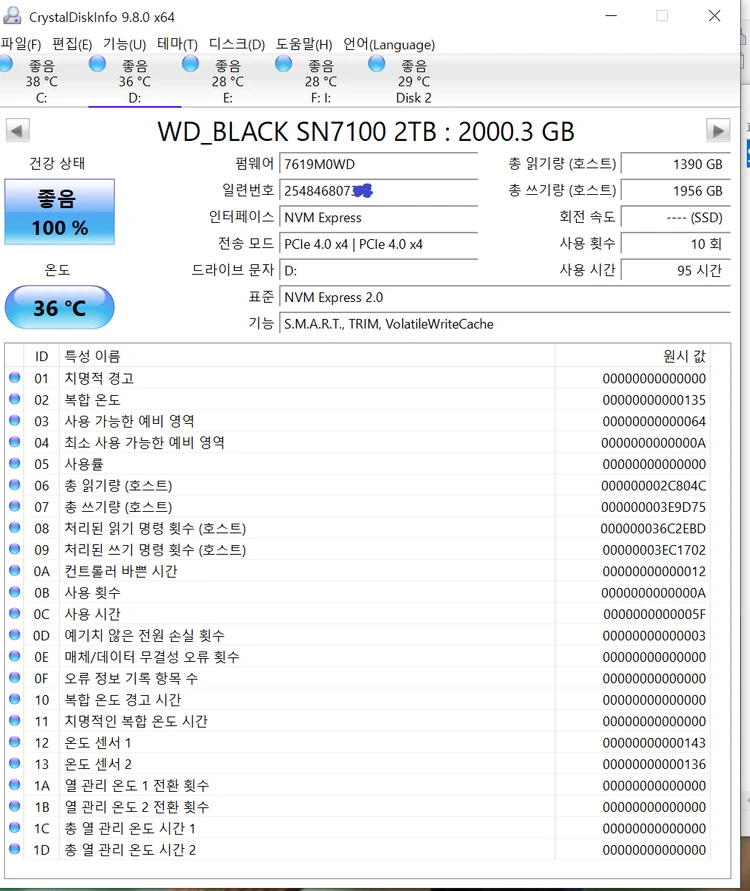Screen dimensions: 750x891
Task: Click total host reads value 1390 GB
Action: click(676, 164)
